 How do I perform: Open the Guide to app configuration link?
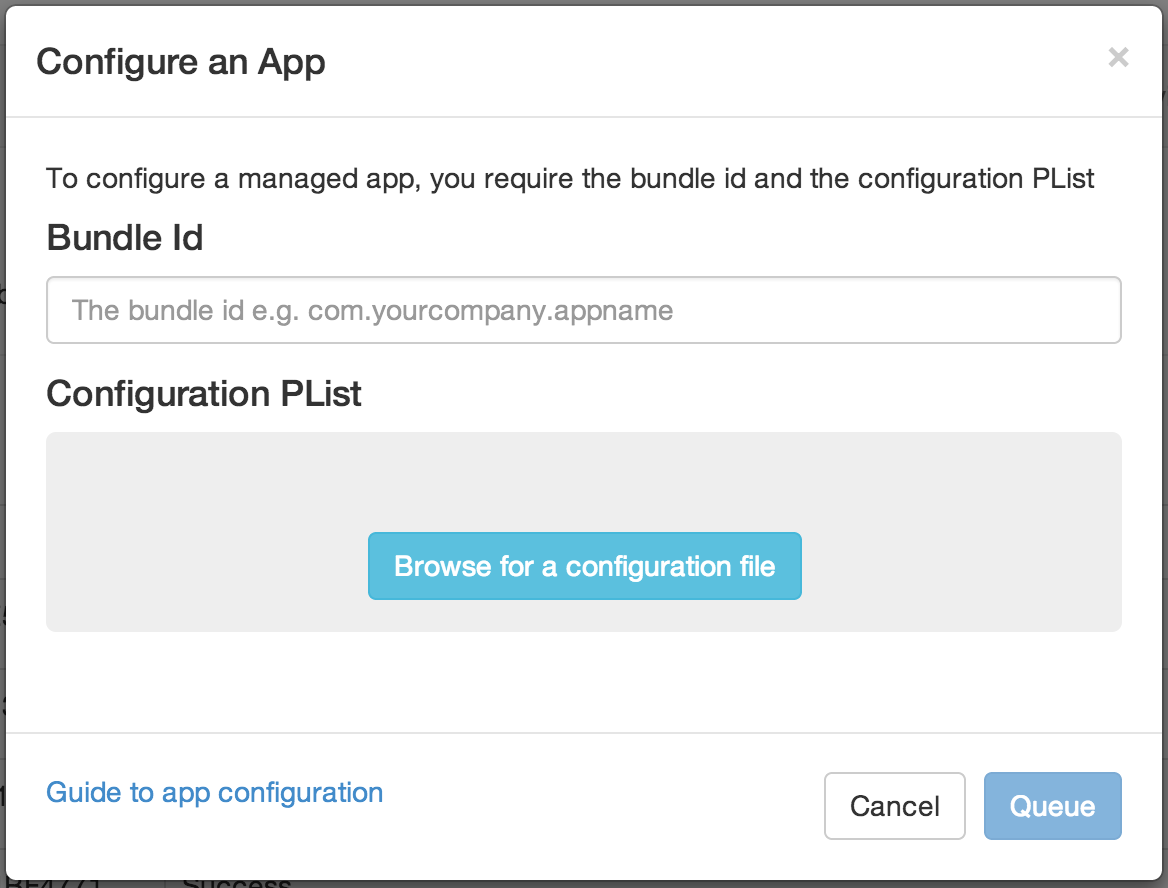(214, 793)
